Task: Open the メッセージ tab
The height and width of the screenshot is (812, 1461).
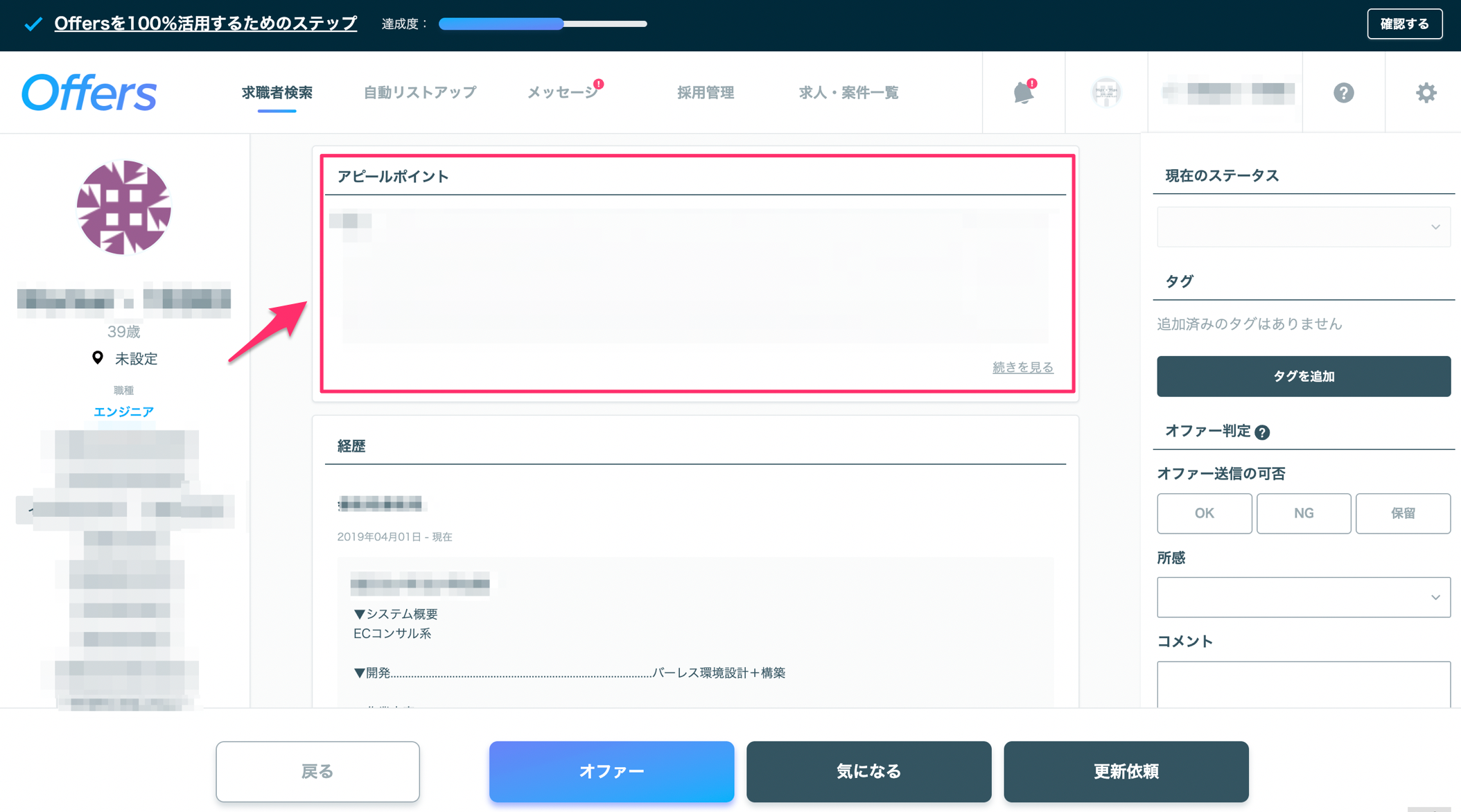Action: pyautogui.click(x=562, y=92)
